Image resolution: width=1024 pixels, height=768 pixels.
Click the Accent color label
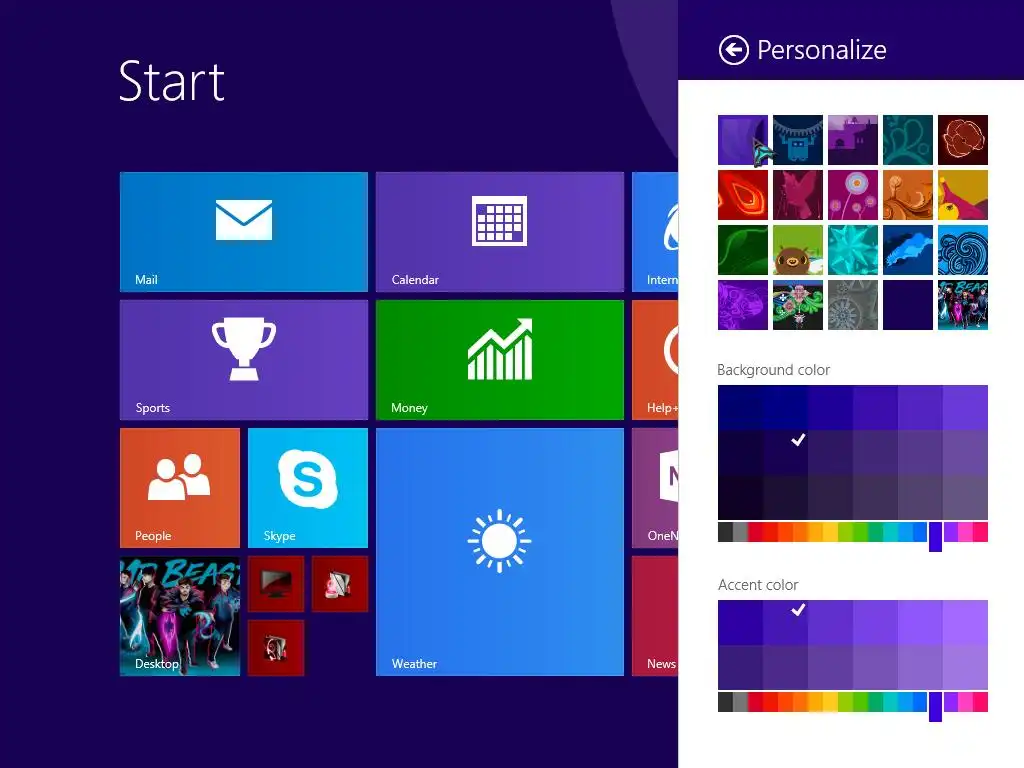tap(758, 585)
